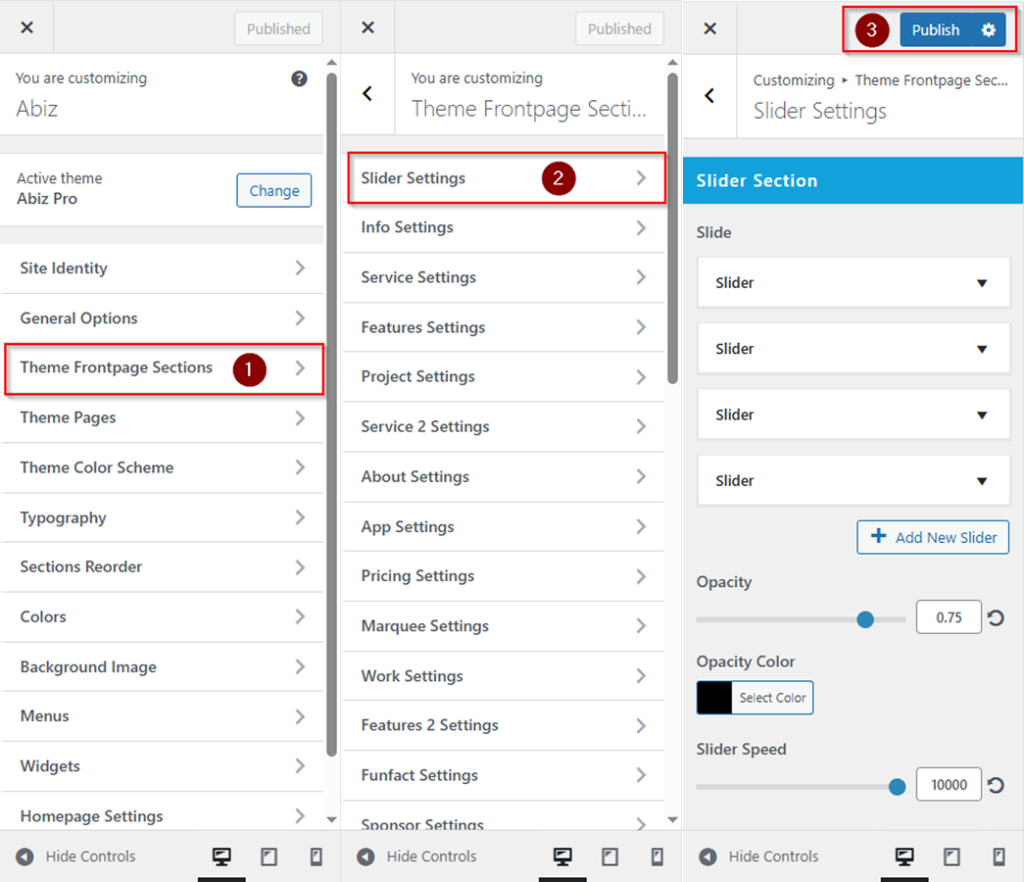Screen dimensions: 1024x882
Task: Click back arrow beside Theme Frontpage Sections header
Action: (x=368, y=94)
